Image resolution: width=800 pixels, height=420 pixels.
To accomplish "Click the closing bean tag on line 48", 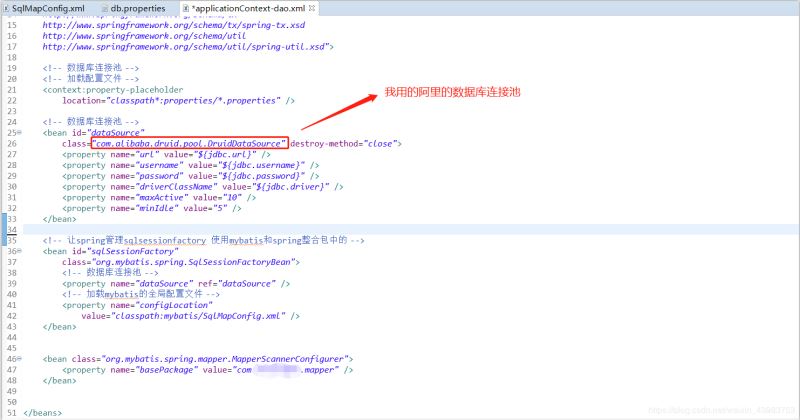I will click(60, 380).
